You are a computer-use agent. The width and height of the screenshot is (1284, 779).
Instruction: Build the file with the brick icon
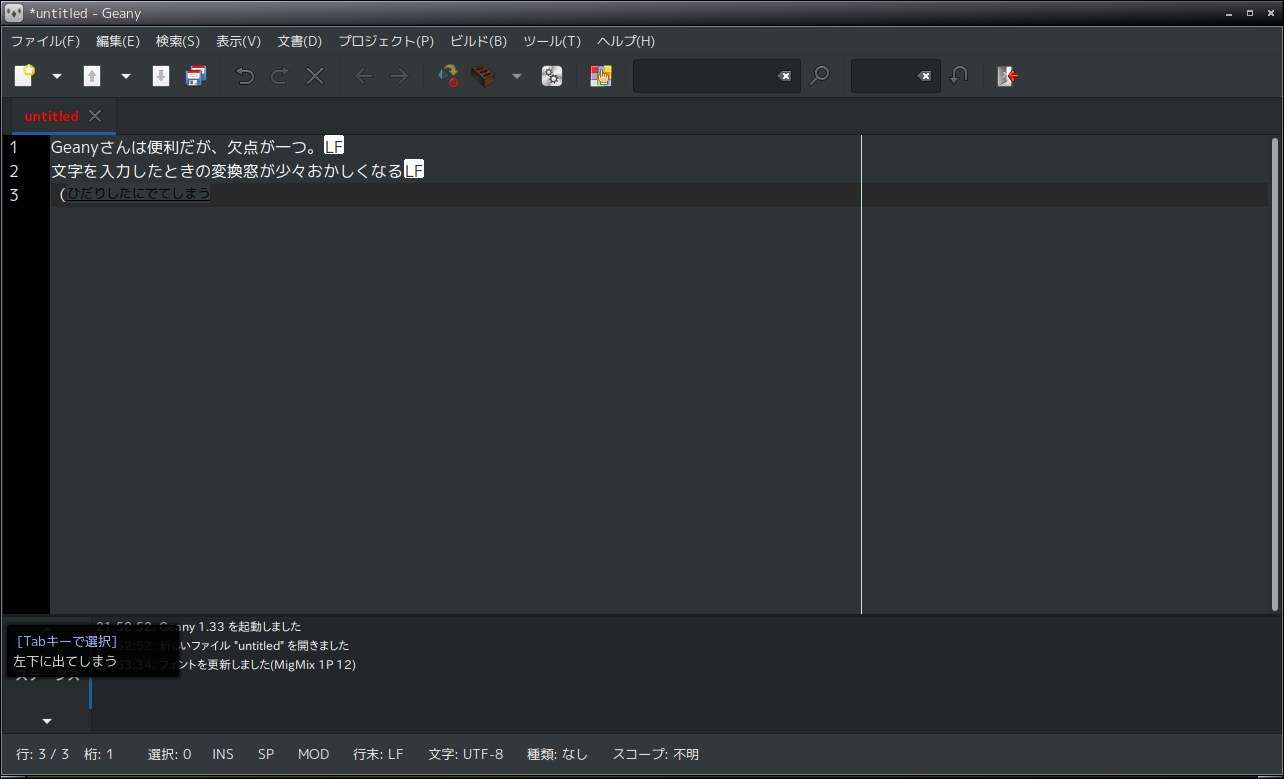pos(484,76)
